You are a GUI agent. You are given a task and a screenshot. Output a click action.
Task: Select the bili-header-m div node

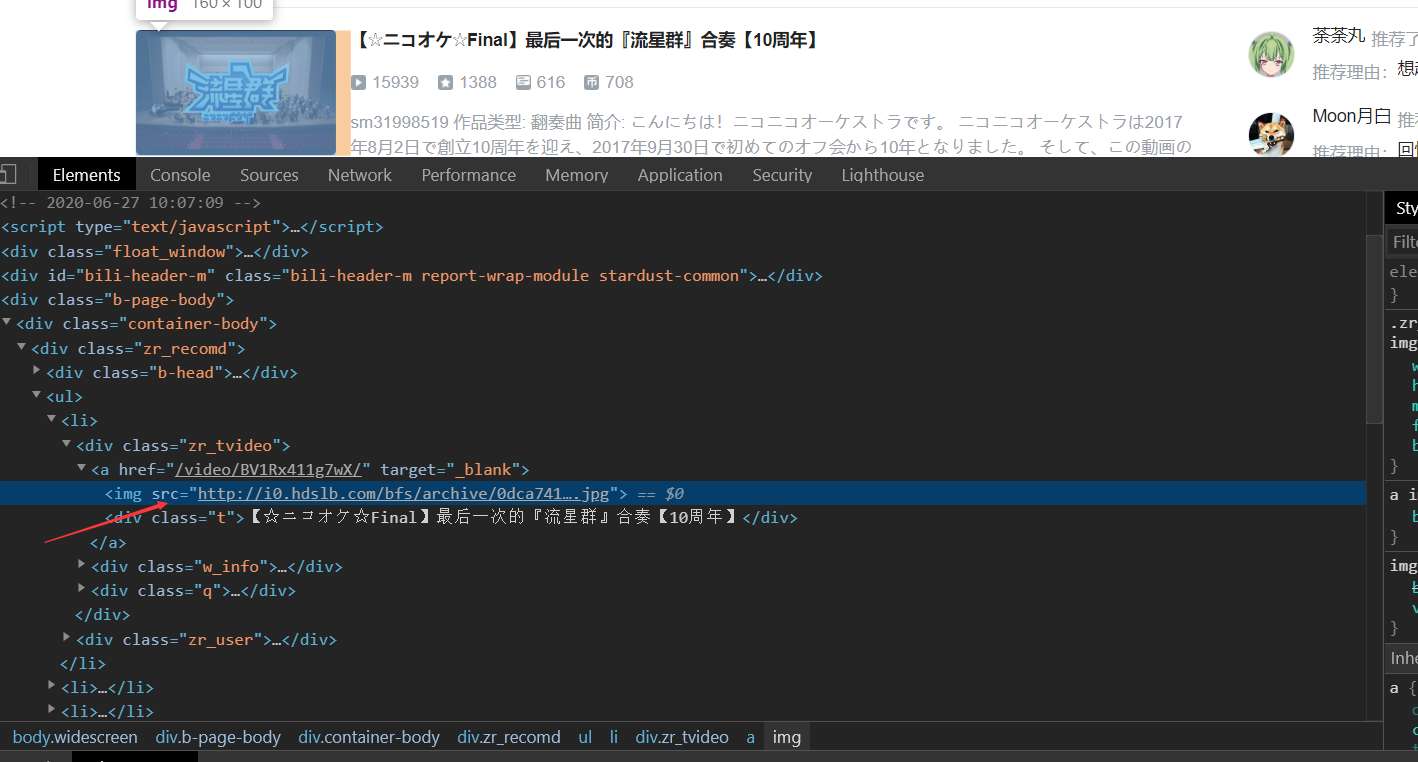411,275
